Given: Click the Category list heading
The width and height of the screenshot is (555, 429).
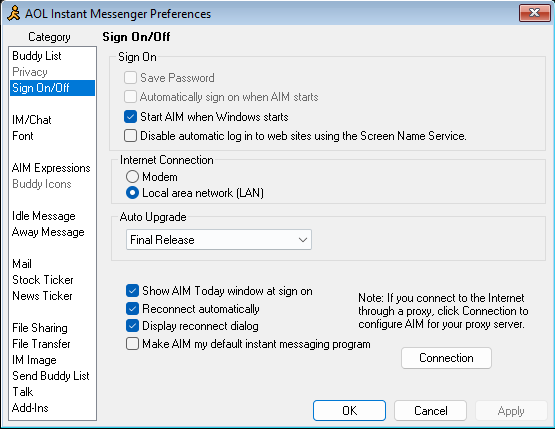Looking at the screenshot, I should click(49, 37).
